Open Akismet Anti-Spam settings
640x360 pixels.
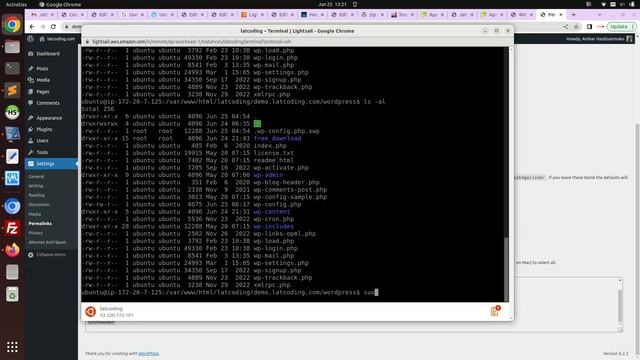pos(47,242)
